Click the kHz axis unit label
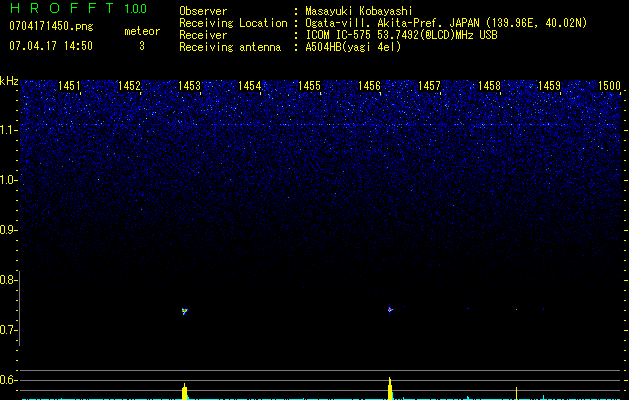Viewport: 629px width, 400px height. pos(9,80)
